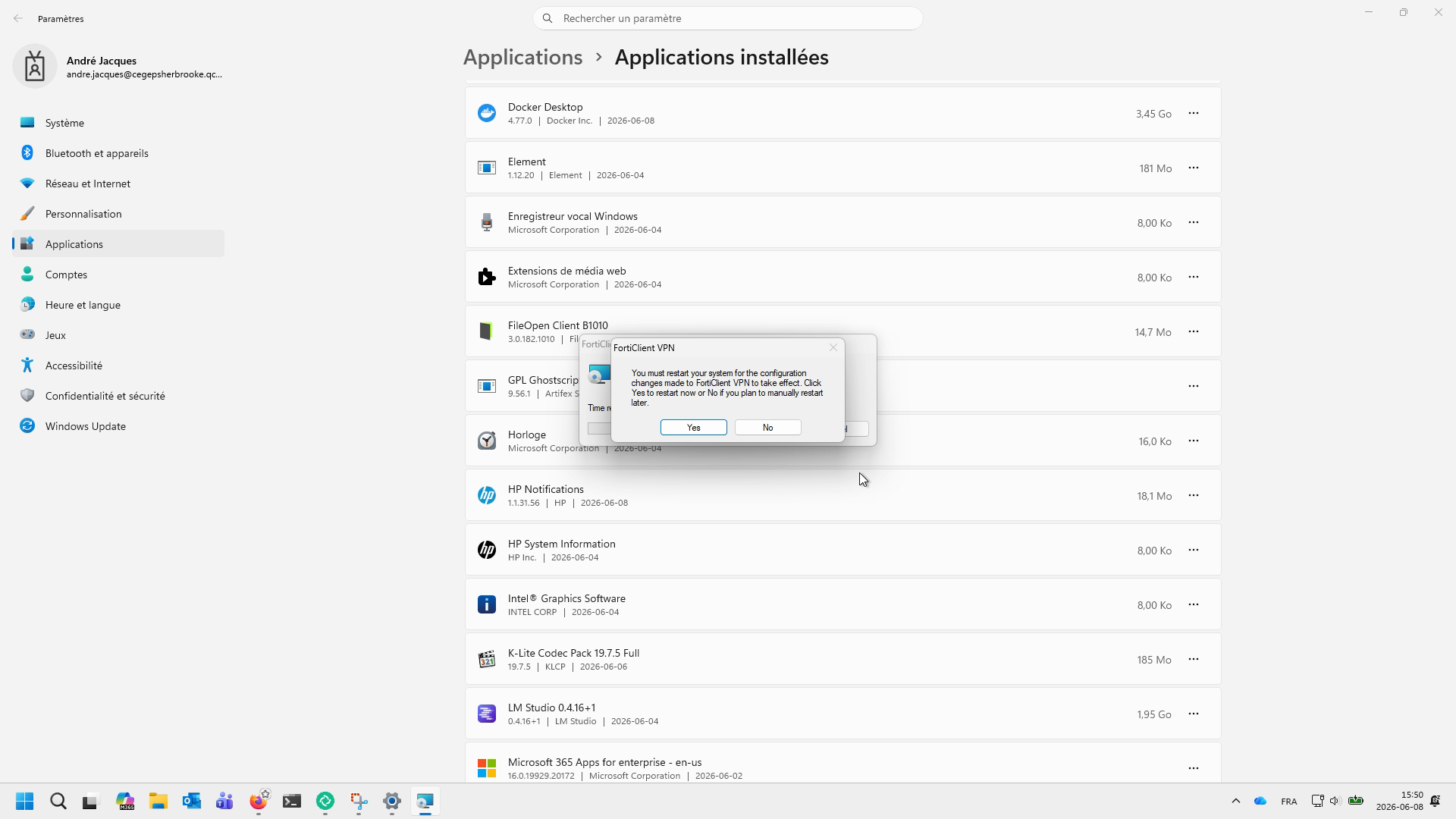The height and width of the screenshot is (819, 1456).
Task: Switch the FRA input language indicator
Action: pyautogui.click(x=1288, y=802)
